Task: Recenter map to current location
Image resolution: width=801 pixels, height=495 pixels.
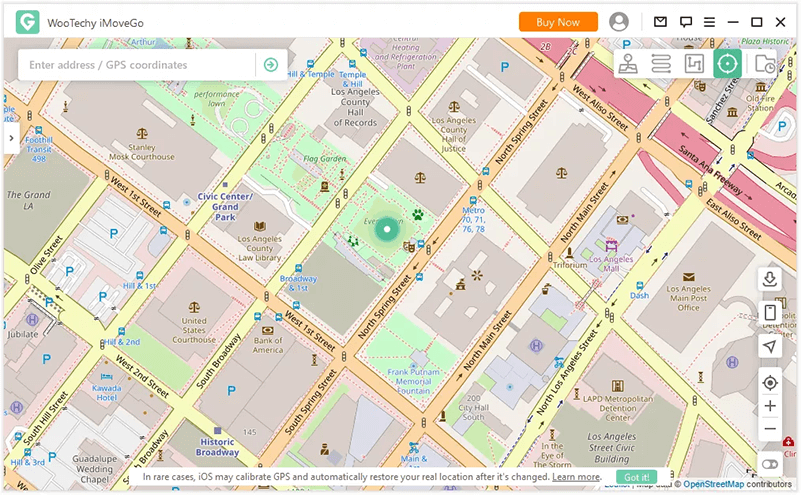Action: pos(769,382)
